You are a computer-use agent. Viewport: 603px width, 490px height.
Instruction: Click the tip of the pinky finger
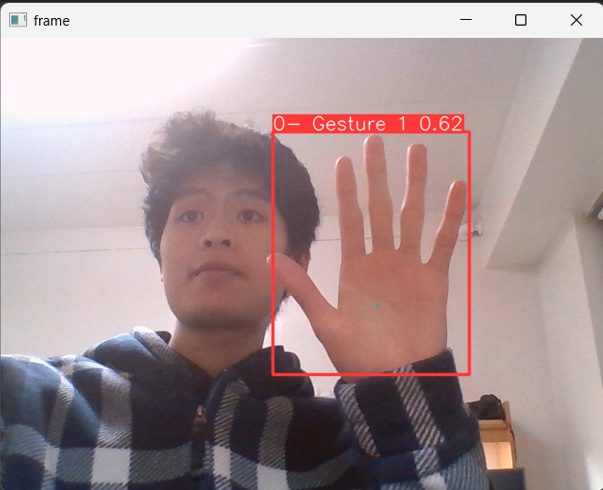click(459, 188)
